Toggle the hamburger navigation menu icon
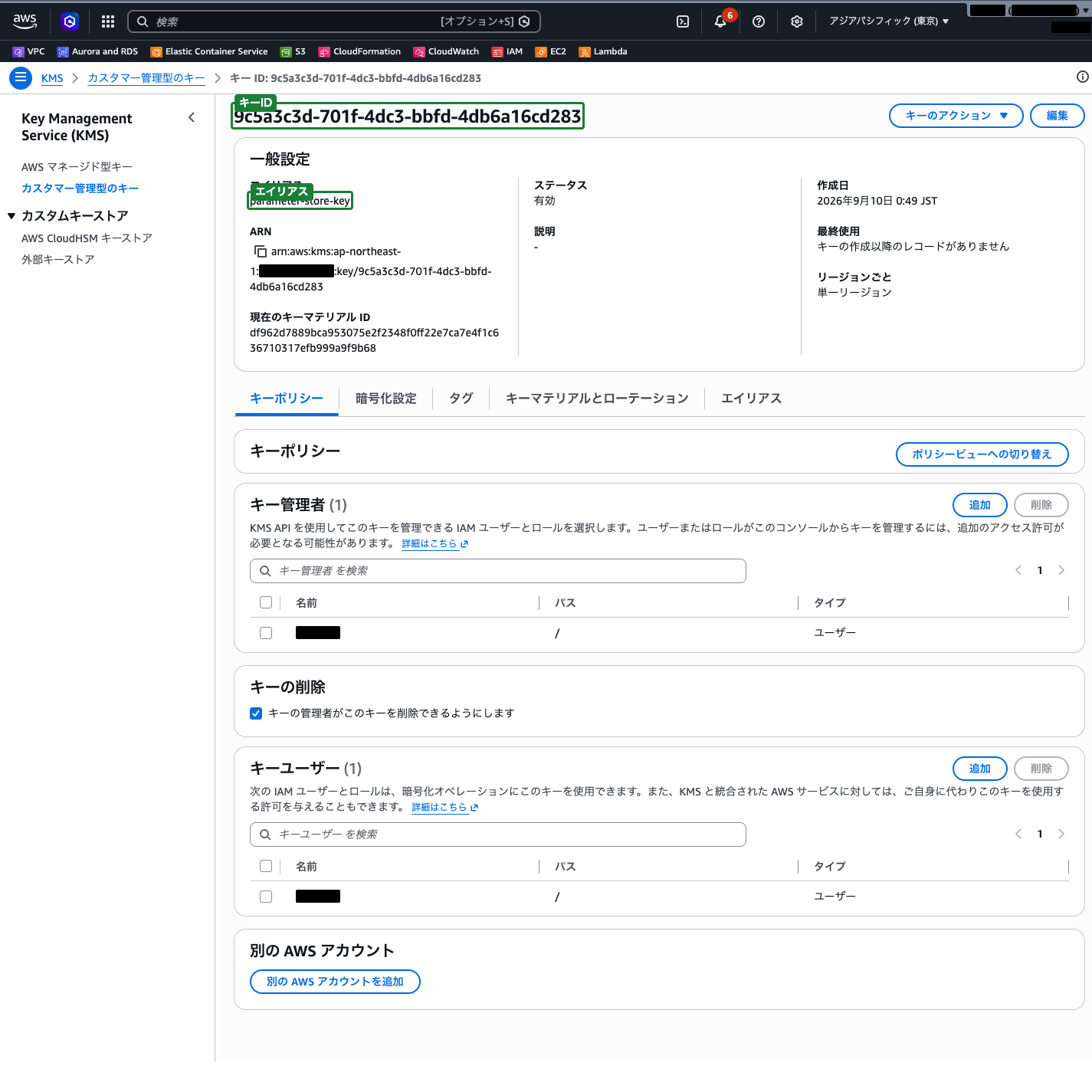Screen dimensions: 1092x1092 coord(21,77)
